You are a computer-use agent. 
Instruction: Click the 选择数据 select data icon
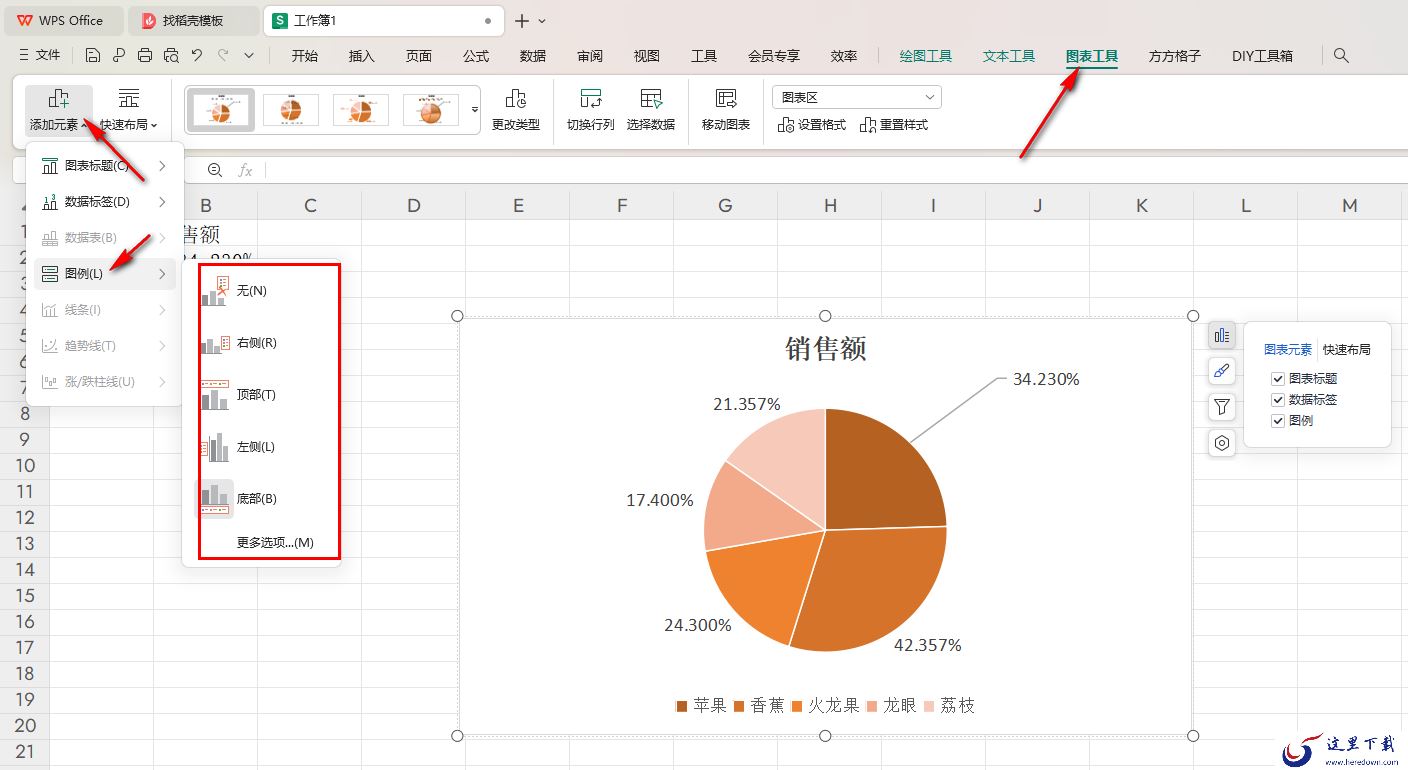point(651,99)
